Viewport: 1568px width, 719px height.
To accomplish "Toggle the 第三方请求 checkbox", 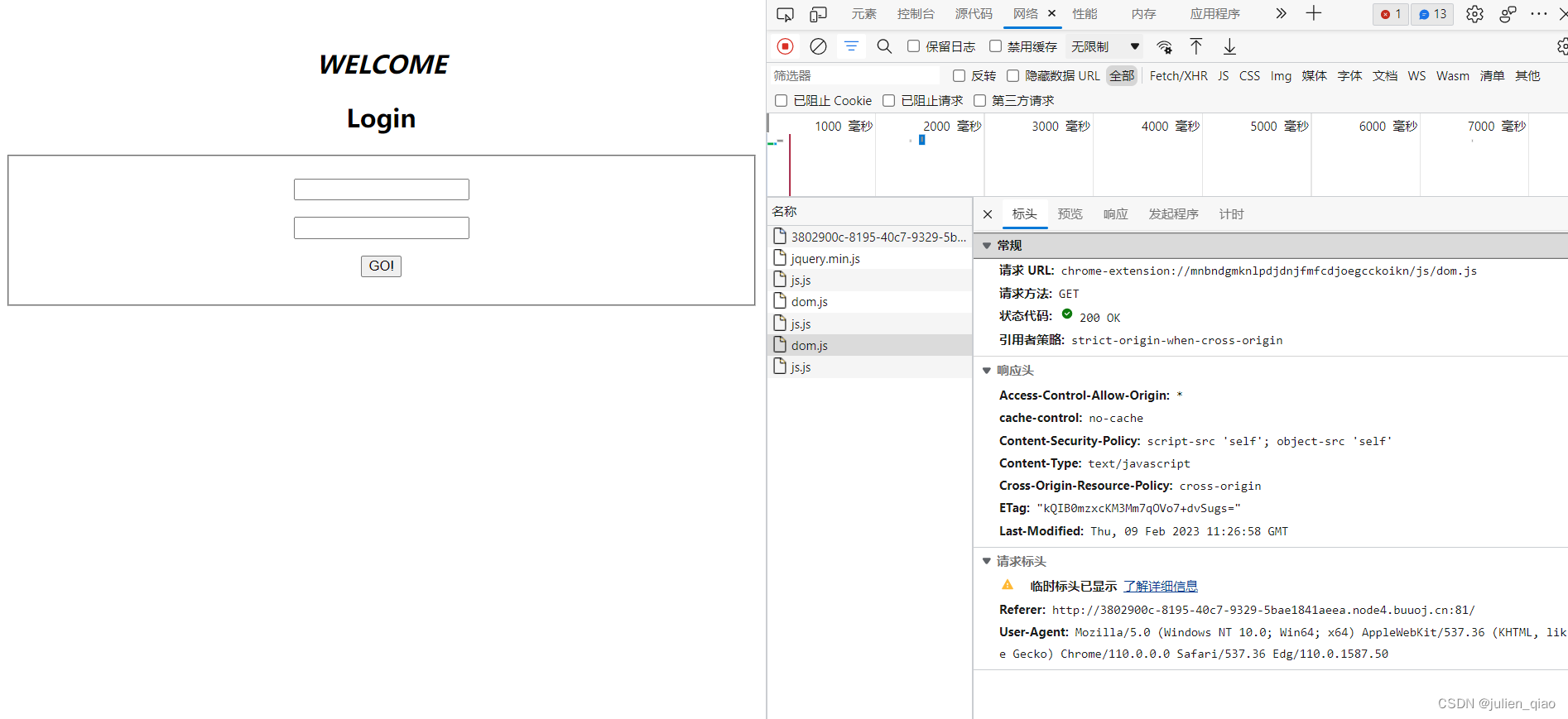I will pos(979,100).
